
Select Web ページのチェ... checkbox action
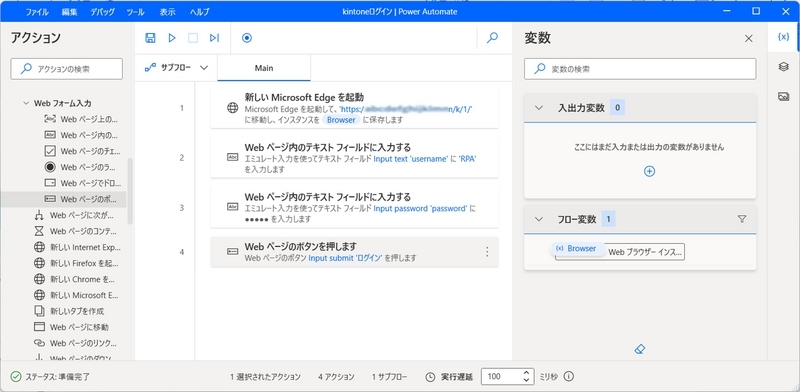82,151
